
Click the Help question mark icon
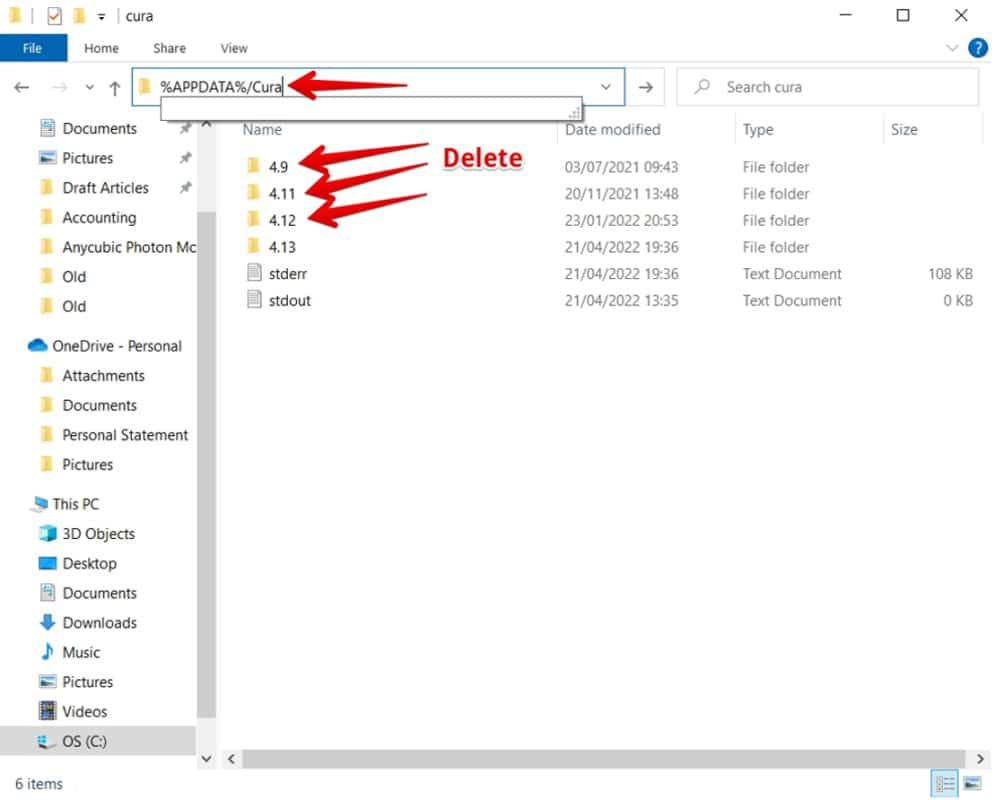click(x=977, y=47)
